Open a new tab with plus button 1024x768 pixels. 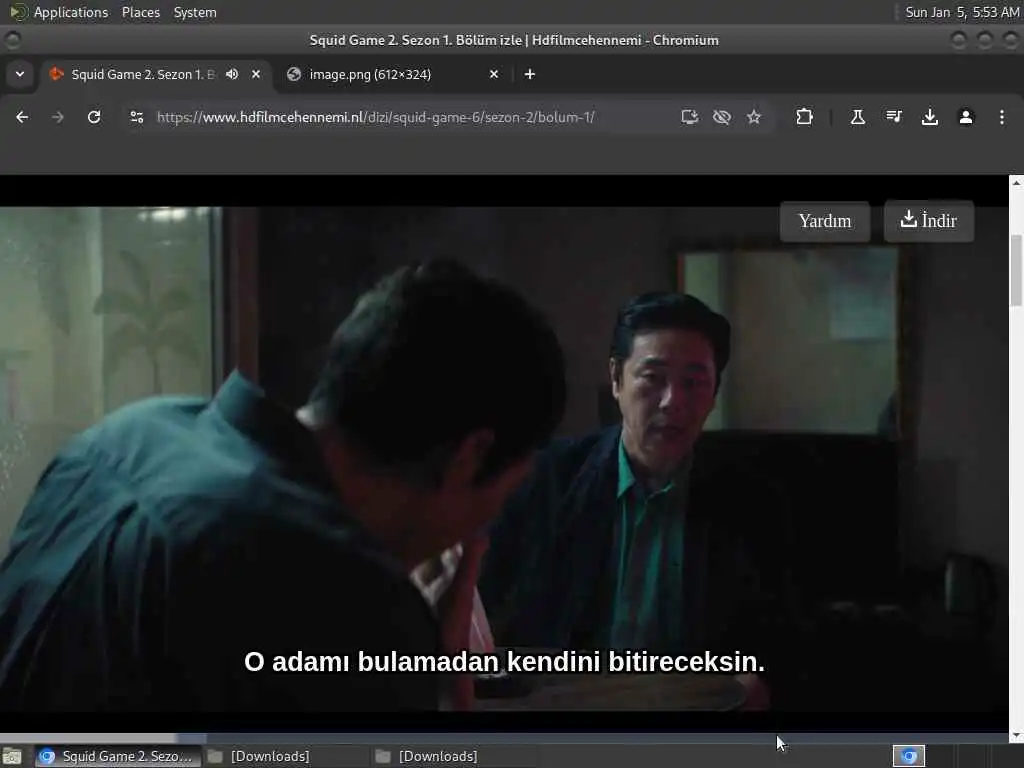click(x=530, y=74)
